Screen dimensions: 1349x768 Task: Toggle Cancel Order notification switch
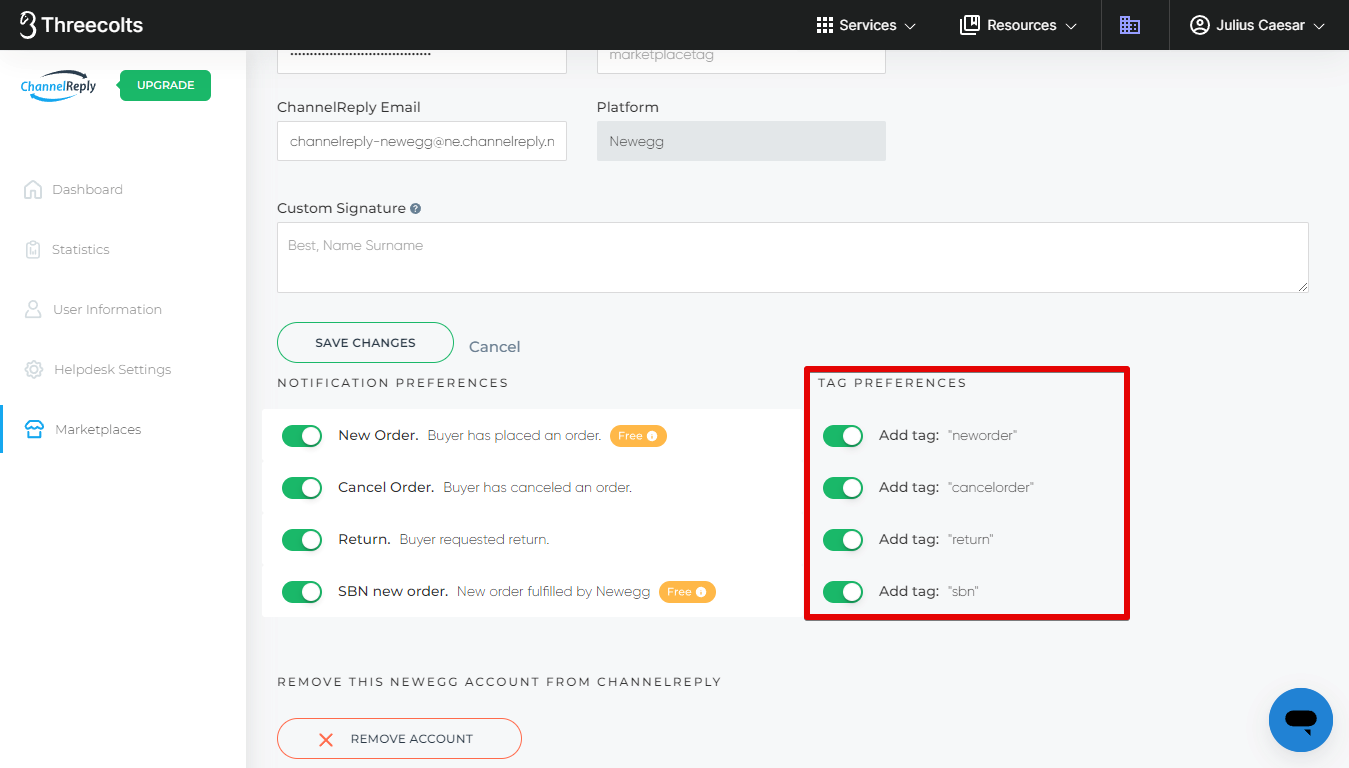tap(302, 488)
